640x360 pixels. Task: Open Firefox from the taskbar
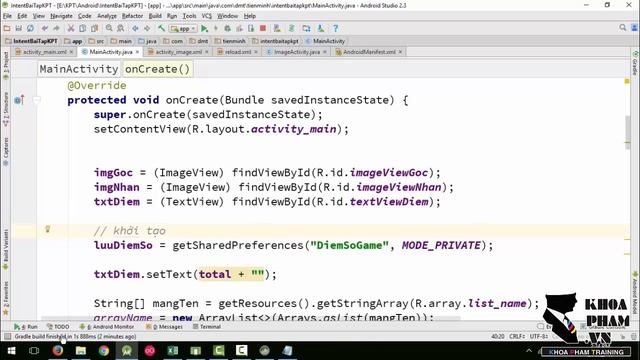(x=58, y=351)
